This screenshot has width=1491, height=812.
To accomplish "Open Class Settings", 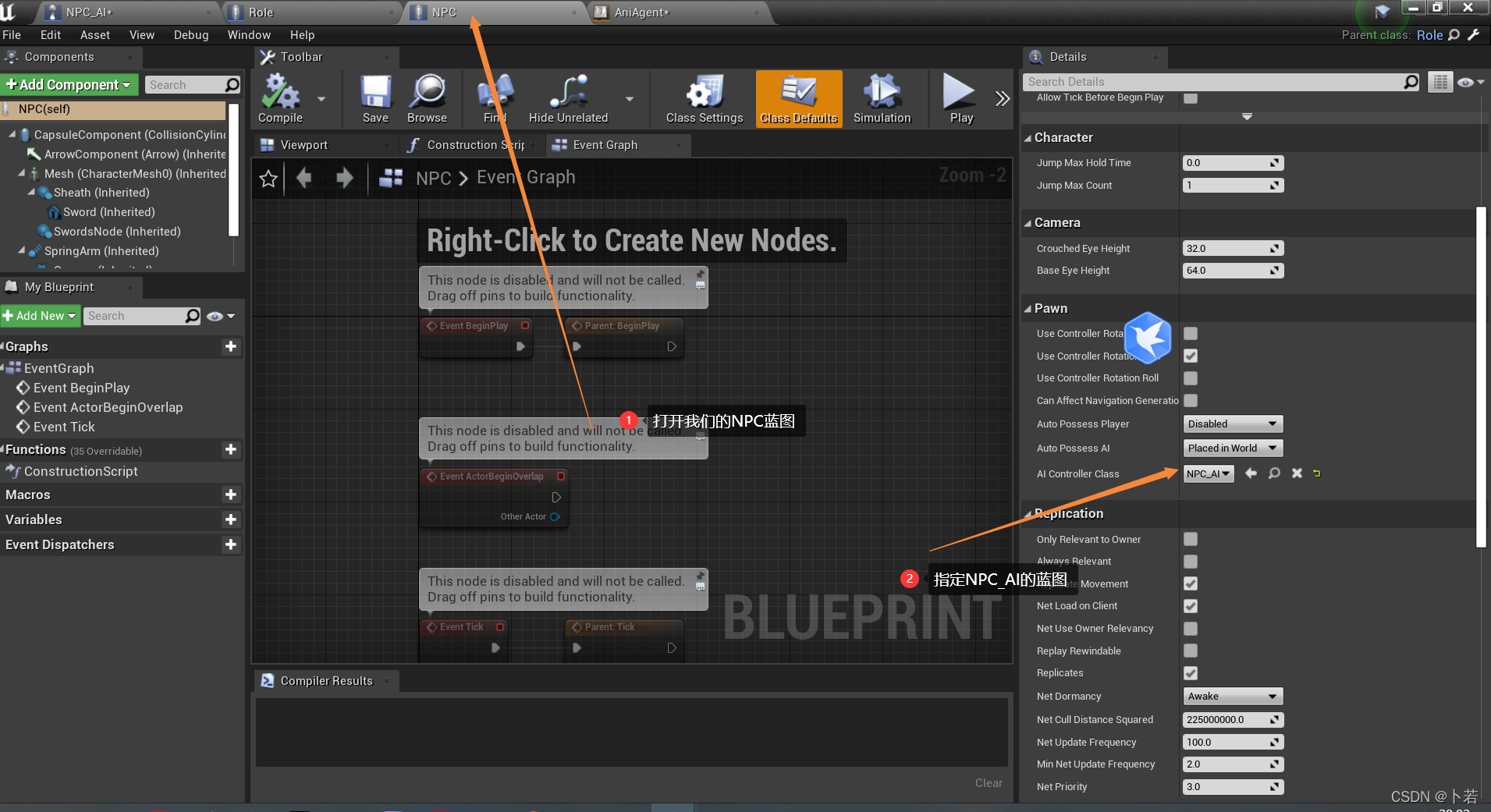I will [x=705, y=98].
